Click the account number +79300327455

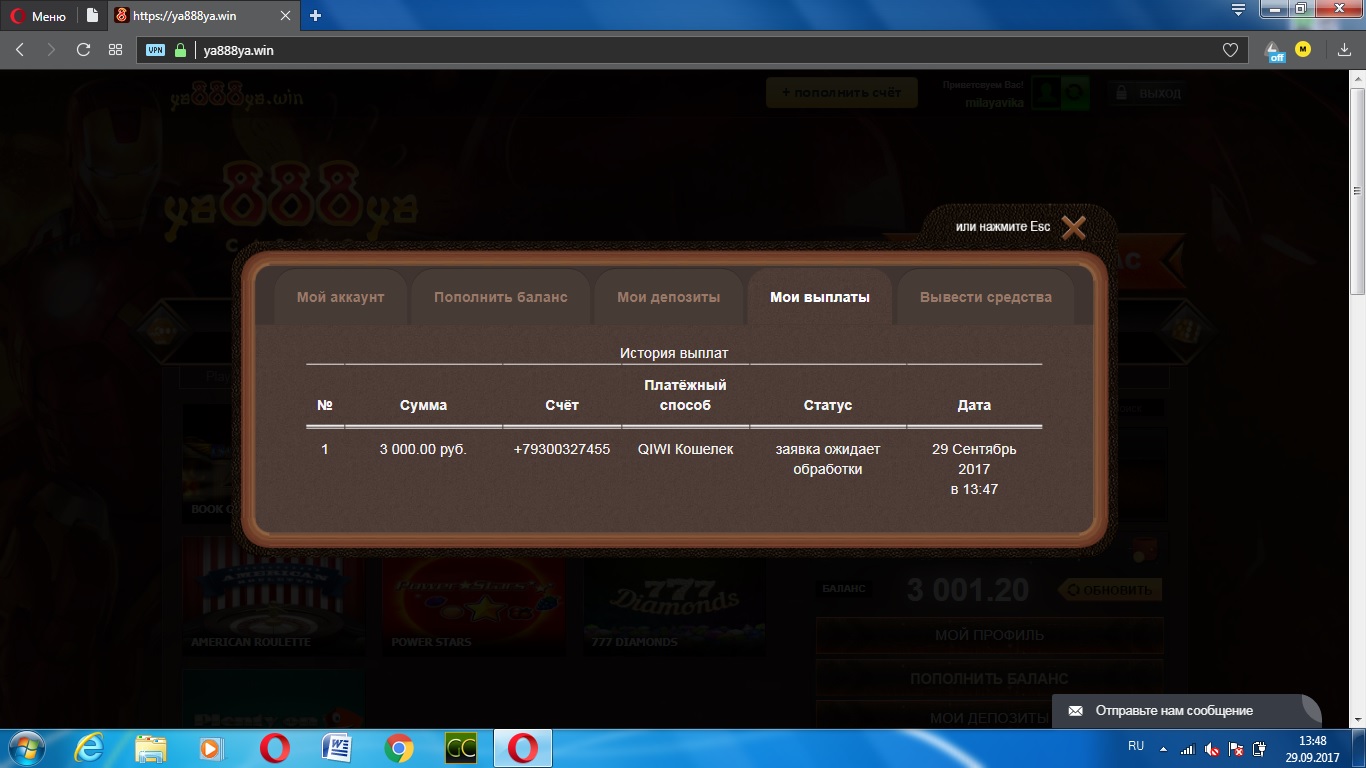click(562, 450)
